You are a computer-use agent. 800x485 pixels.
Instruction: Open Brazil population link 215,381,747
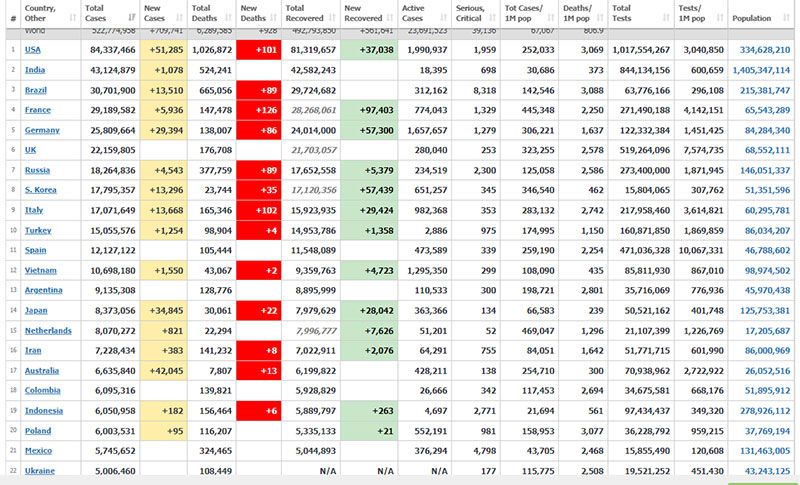tap(765, 90)
